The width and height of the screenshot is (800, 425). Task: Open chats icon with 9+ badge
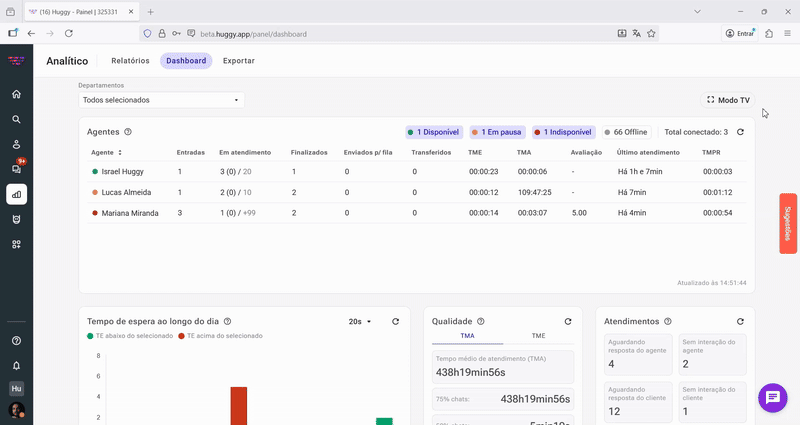click(16, 169)
